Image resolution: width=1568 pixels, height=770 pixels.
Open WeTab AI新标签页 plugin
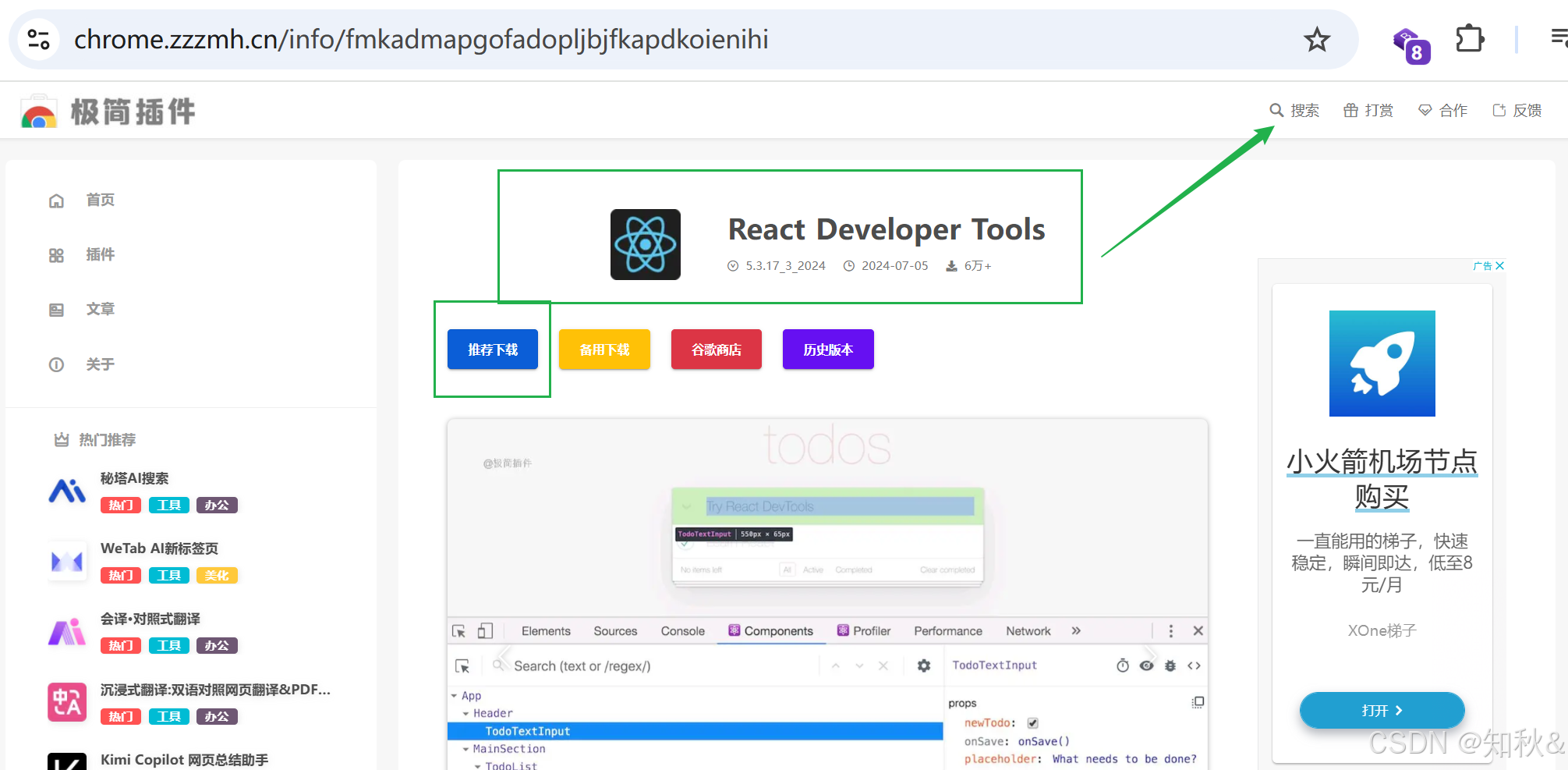(x=159, y=548)
